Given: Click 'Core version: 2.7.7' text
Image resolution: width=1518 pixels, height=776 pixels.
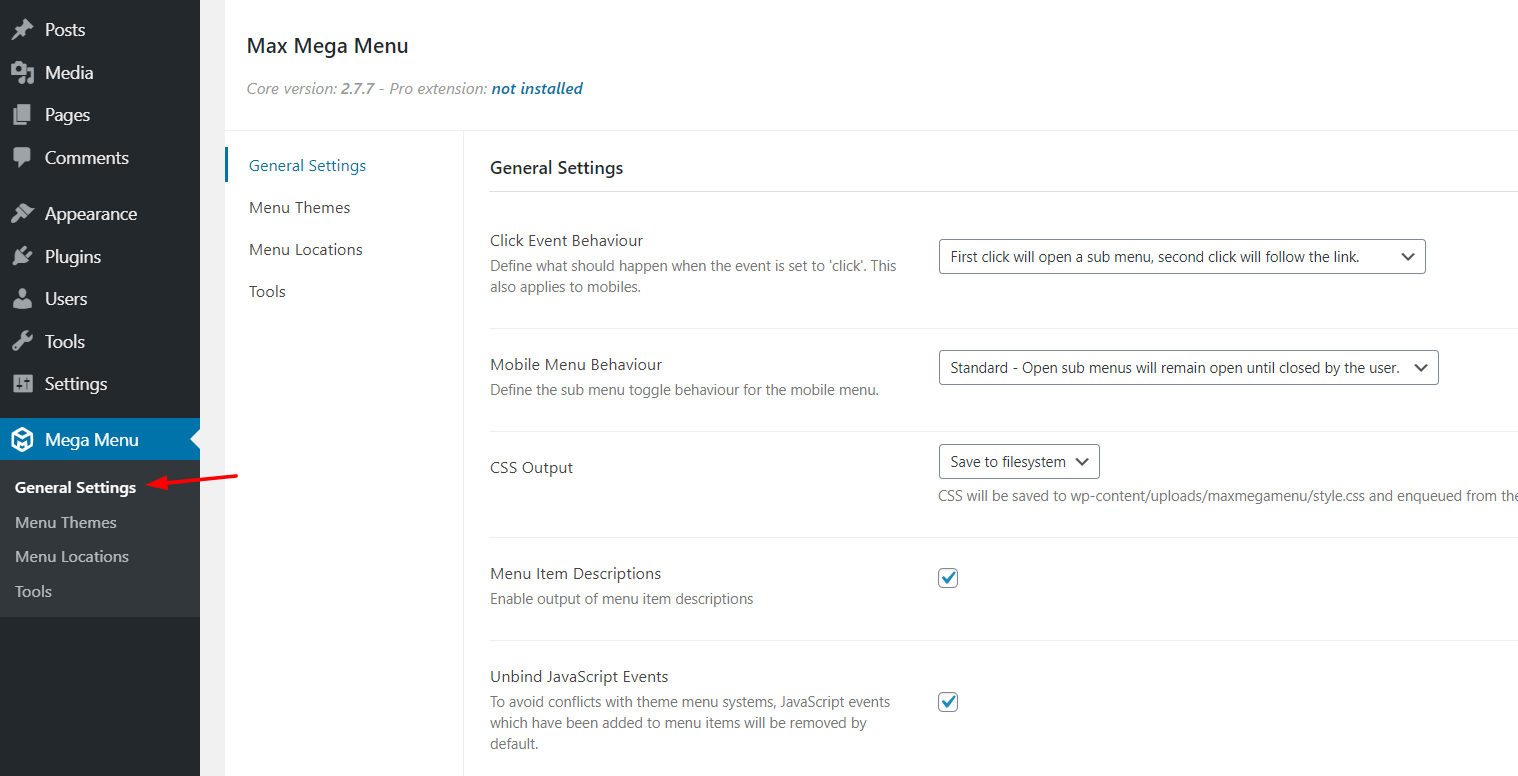Looking at the screenshot, I should (310, 89).
